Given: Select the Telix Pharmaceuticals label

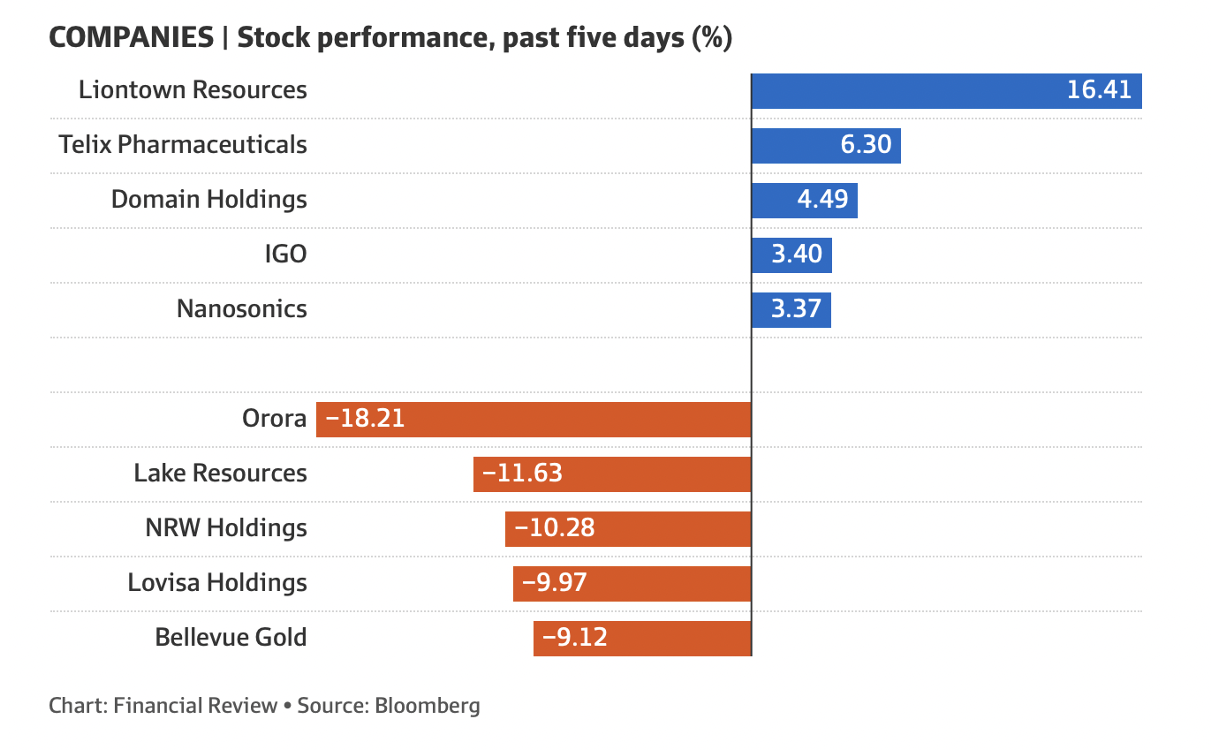Looking at the screenshot, I should pos(182,145).
